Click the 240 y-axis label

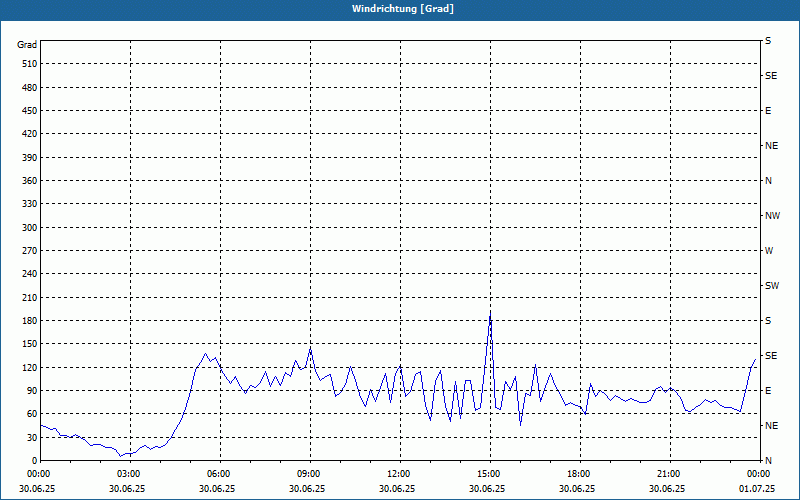tap(30, 274)
